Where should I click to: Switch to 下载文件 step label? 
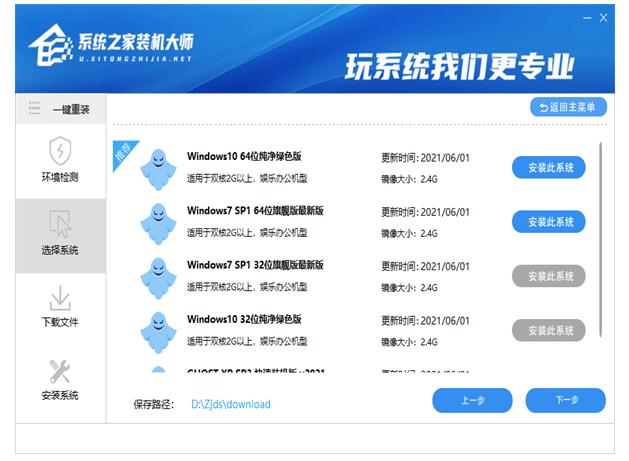(x=60, y=322)
